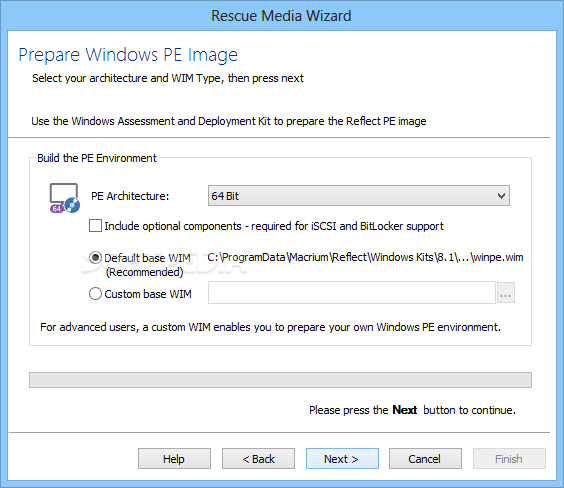The height and width of the screenshot is (488, 564).
Task: Open the browse ellipsis button
Action: pyautogui.click(x=506, y=293)
